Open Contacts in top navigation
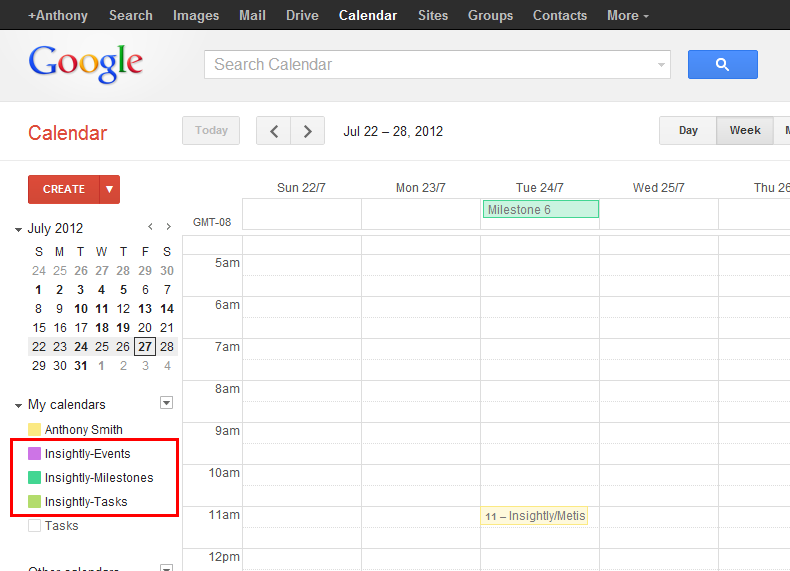Image resolution: width=790 pixels, height=571 pixels. pos(560,16)
